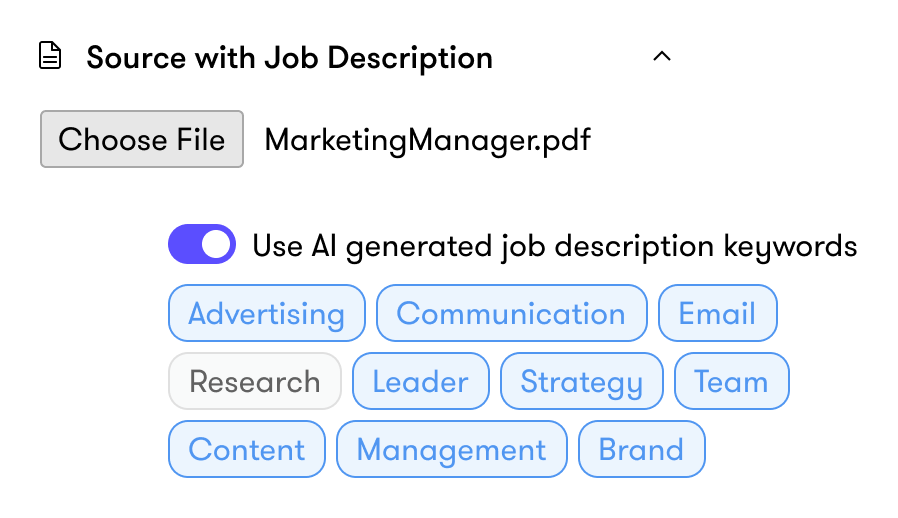898x518 pixels.
Task: Select the Management keyword tag
Action: coord(452,449)
